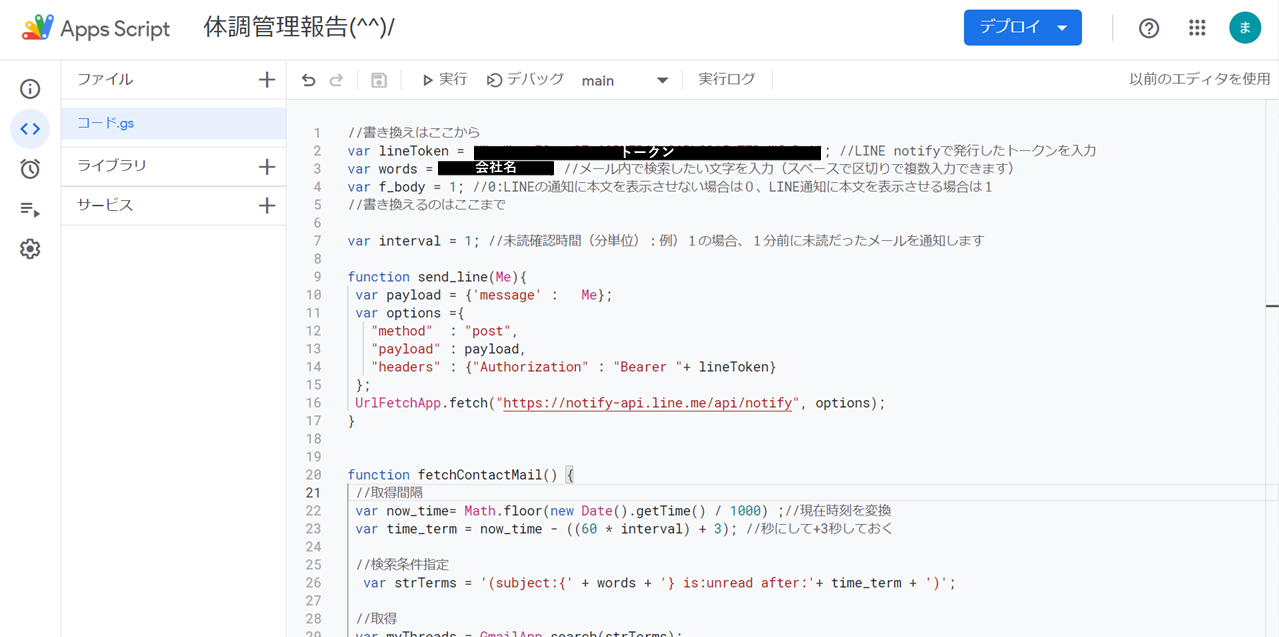The width and height of the screenshot is (1279, 637).
Task: Open the help menu
Action: click(x=1148, y=27)
